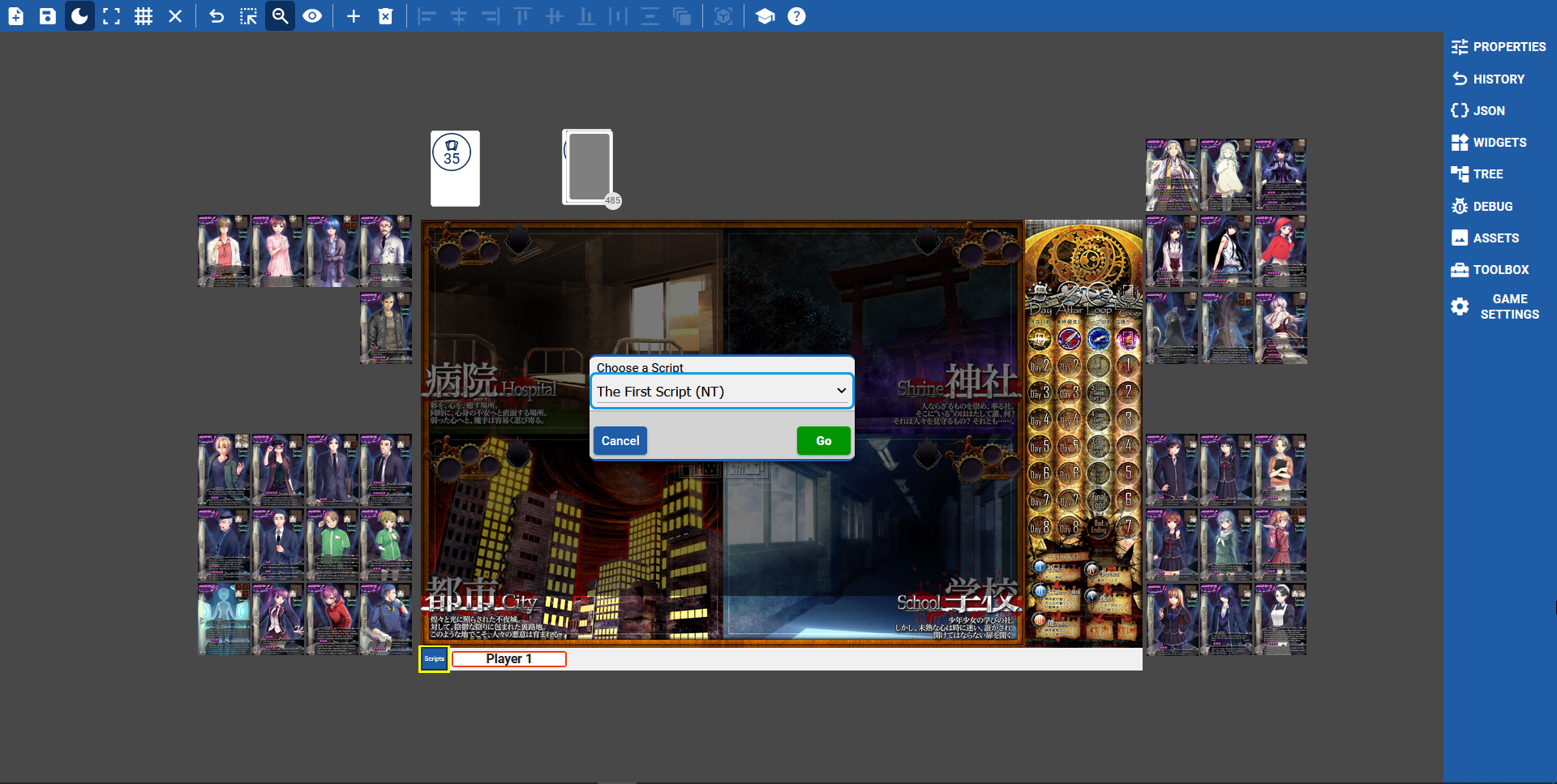Click the duplicate widgets icon
The width and height of the screenshot is (1557, 784).
(682, 16)
